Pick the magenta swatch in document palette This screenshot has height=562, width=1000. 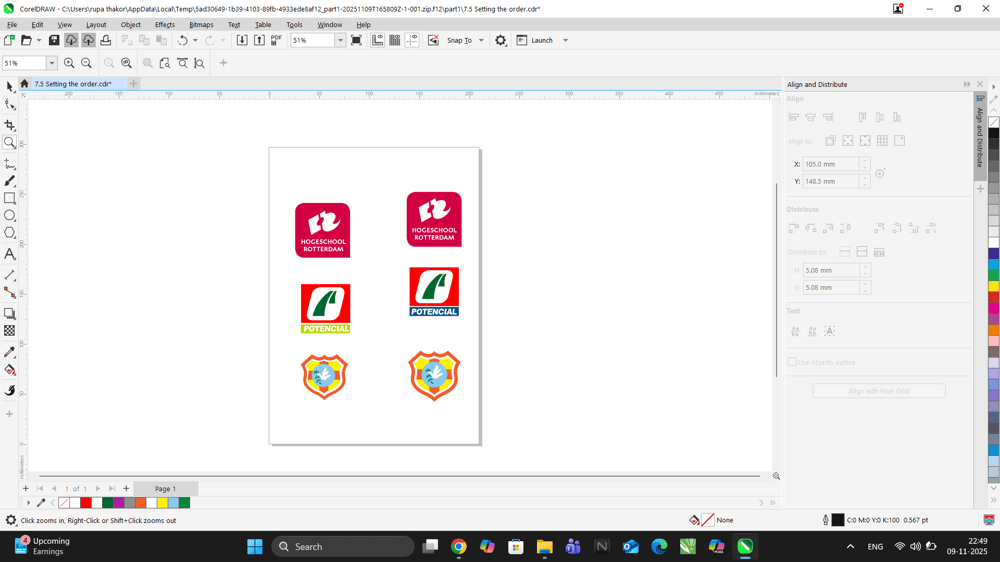119,503
